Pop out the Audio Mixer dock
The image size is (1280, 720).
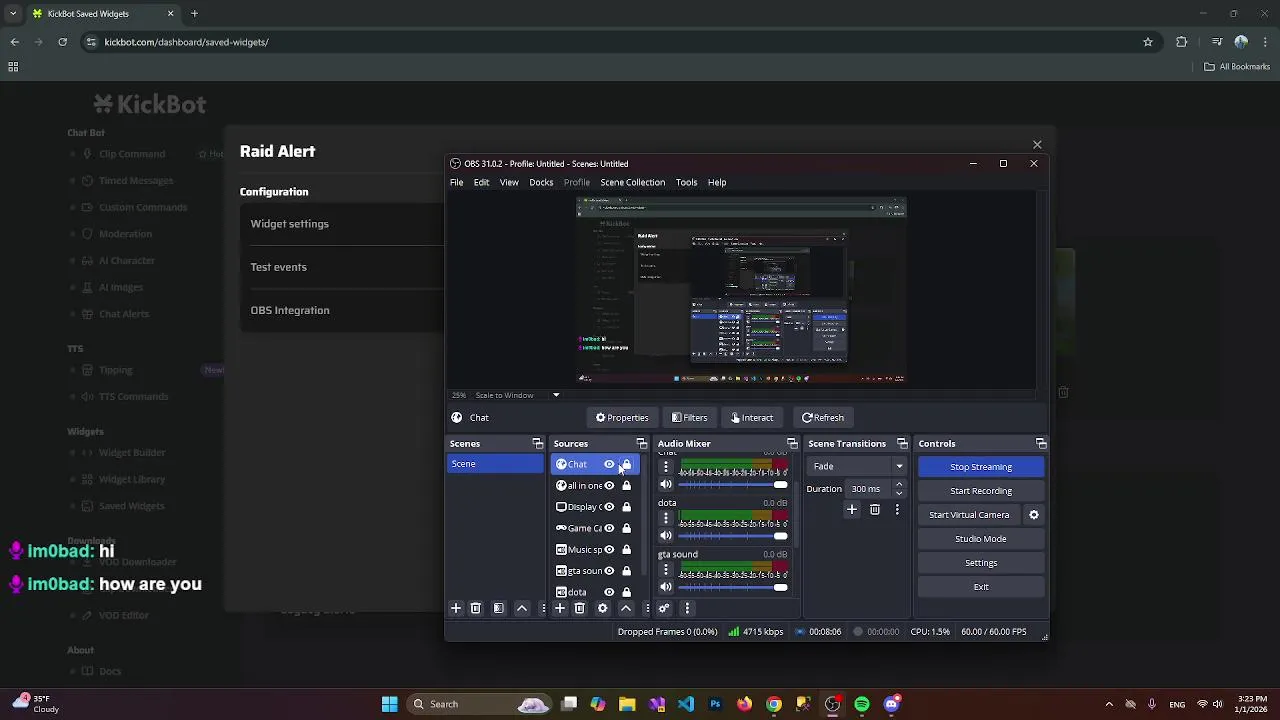click(792, 444)
